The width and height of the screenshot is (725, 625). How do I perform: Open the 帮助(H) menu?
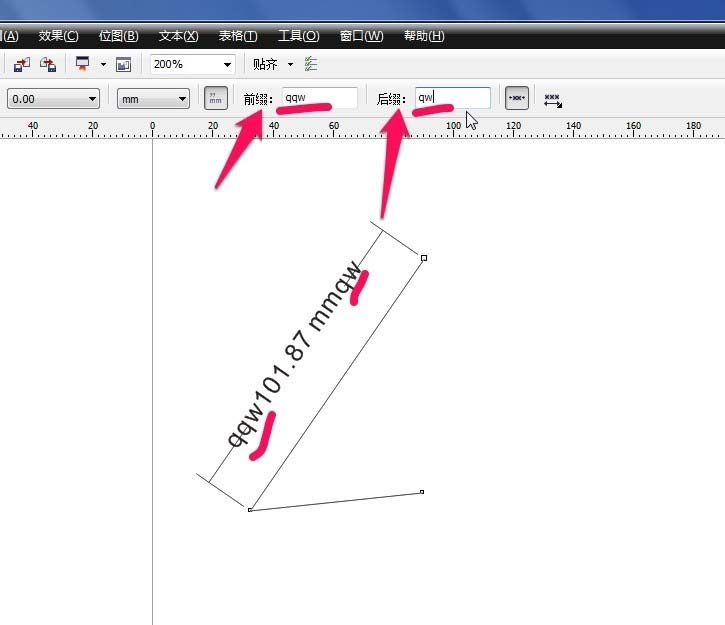click(424, 36)
